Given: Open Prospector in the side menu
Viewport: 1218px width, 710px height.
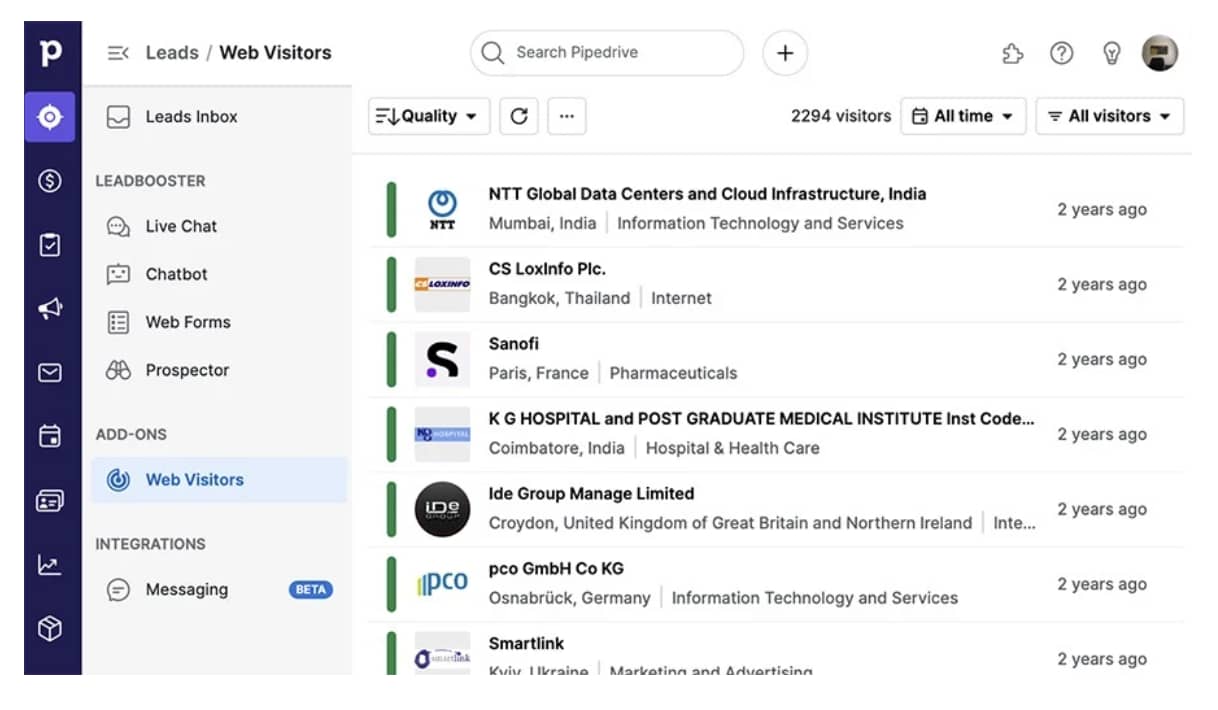Looking at the screenshot, I should coord(219,370).
